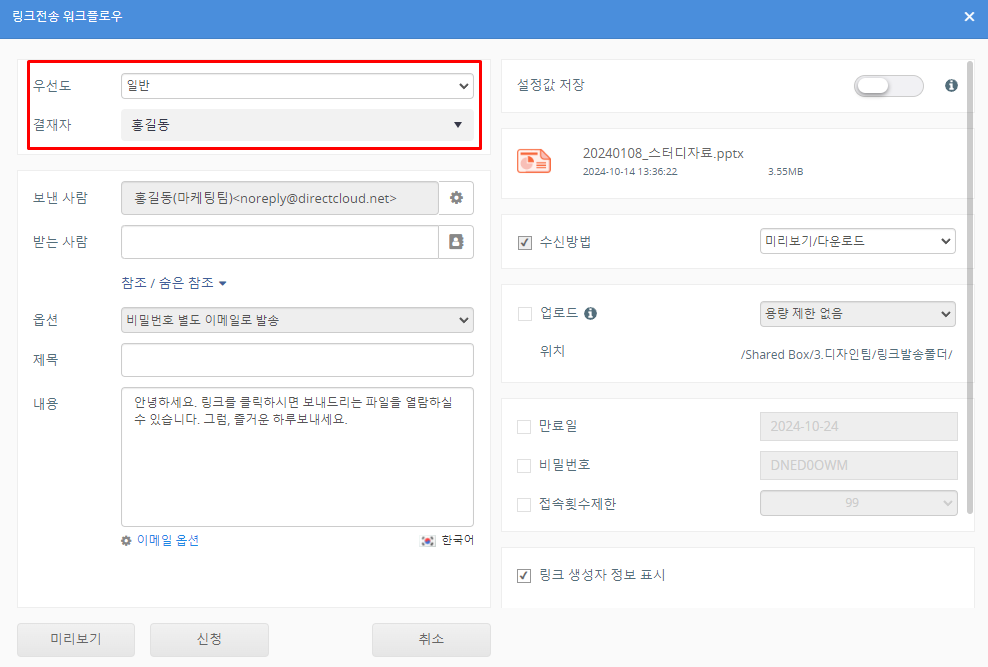Open the 미리보기/다운로드 dropdown

857,241
